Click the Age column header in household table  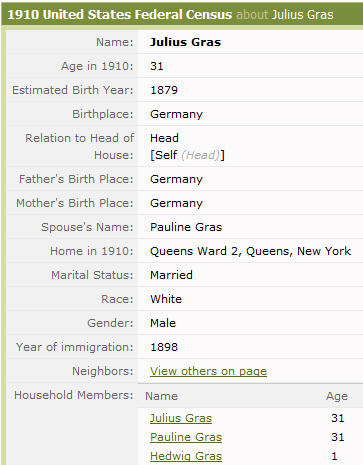pos(337,396)
